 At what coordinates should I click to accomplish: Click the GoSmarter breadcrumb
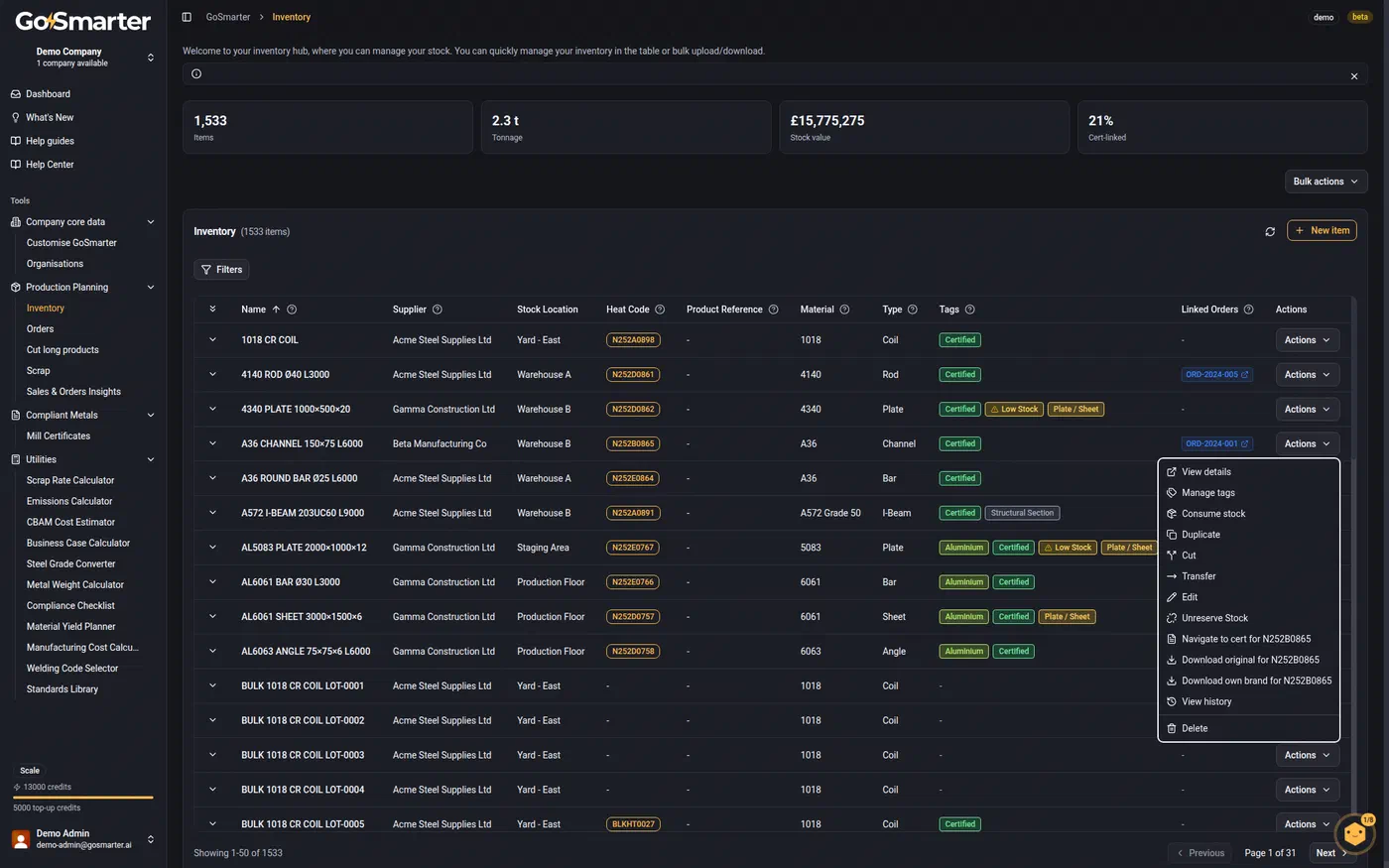pos(228,17)
